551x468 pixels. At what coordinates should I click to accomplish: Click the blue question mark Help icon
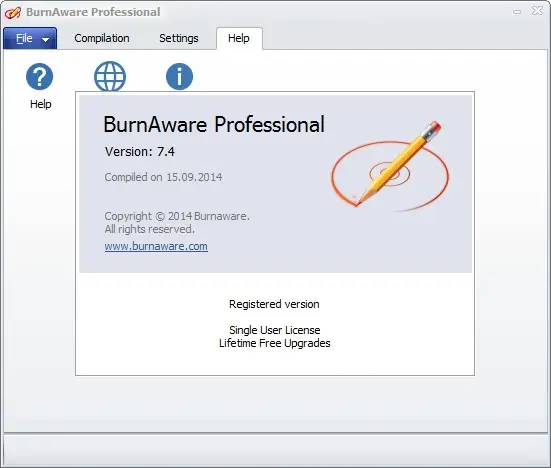[39, 77]
